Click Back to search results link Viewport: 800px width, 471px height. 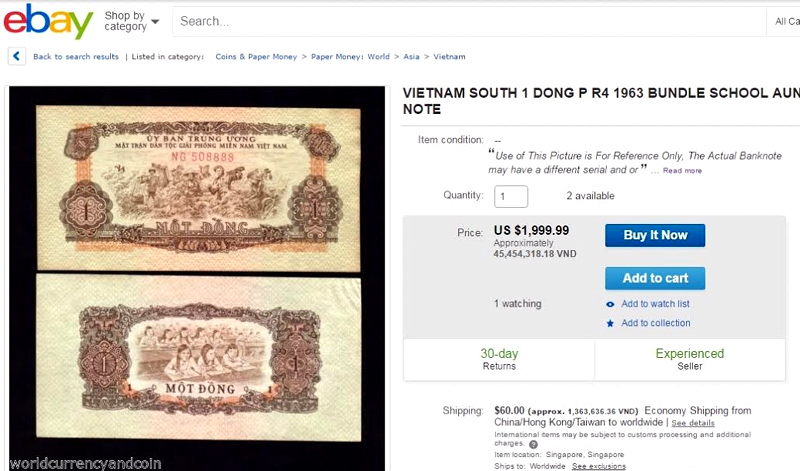(x=76, y=57)
